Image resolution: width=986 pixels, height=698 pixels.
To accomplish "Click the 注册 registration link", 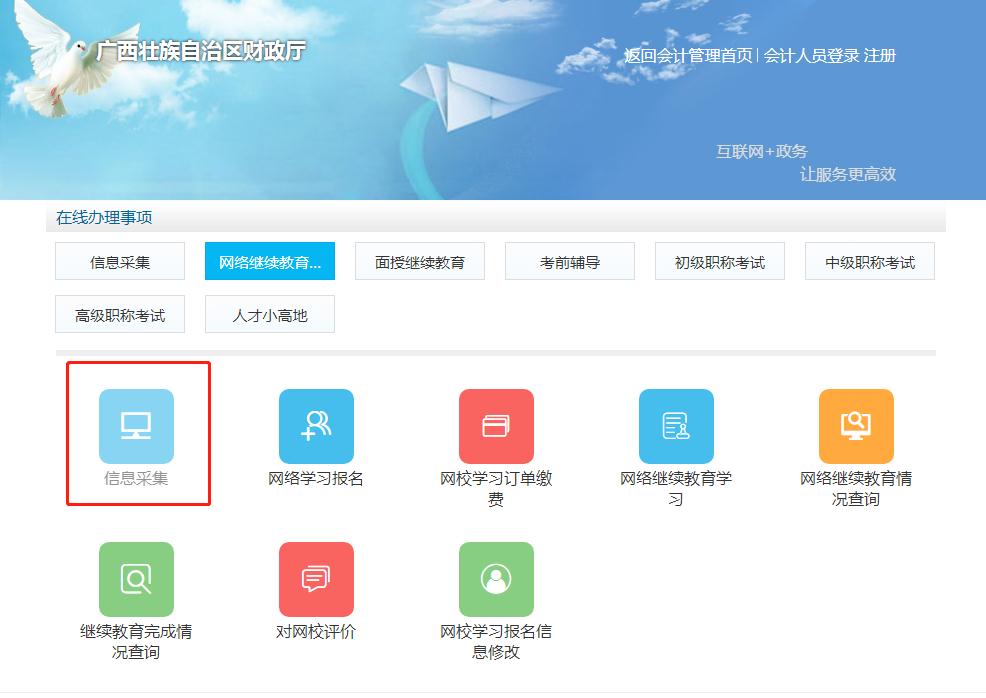I will click(882, 56).
